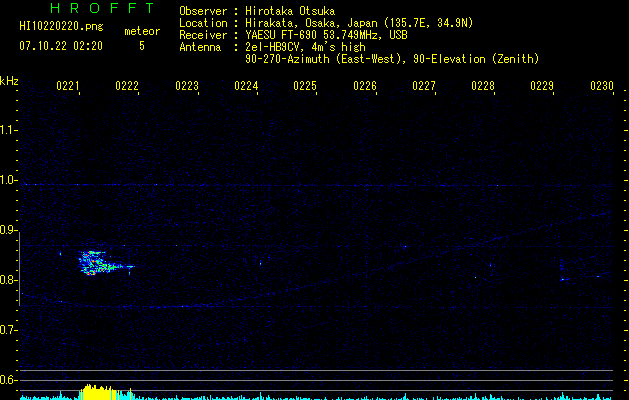This screenshot has width=629, height=400.
Task: Click the yellow signal-strength peak in bottom graph
Action: [98, 392]
